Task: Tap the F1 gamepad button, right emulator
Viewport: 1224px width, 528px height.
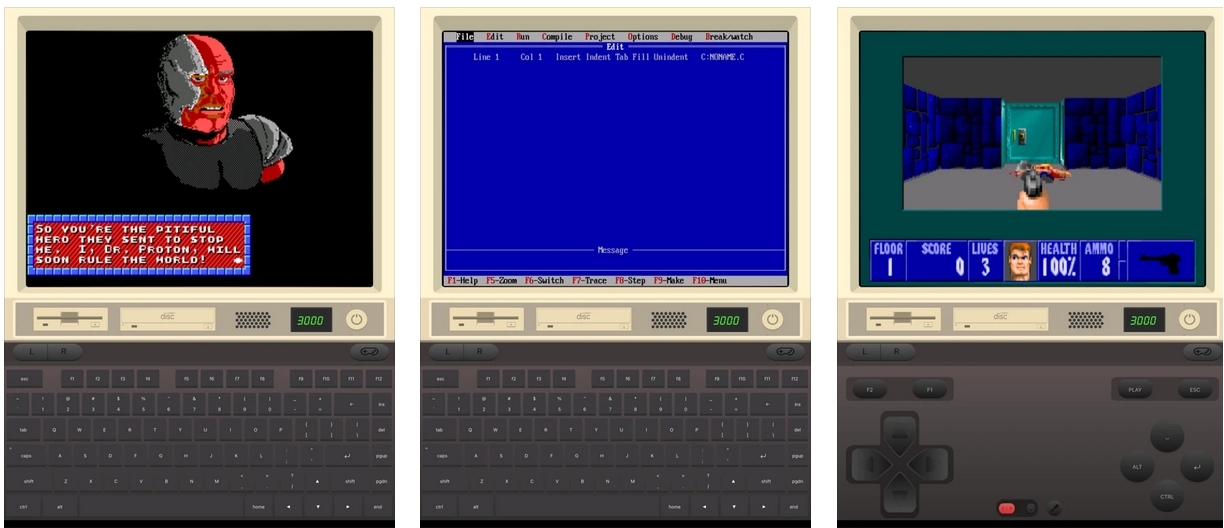Action: [x=929, y=390]
